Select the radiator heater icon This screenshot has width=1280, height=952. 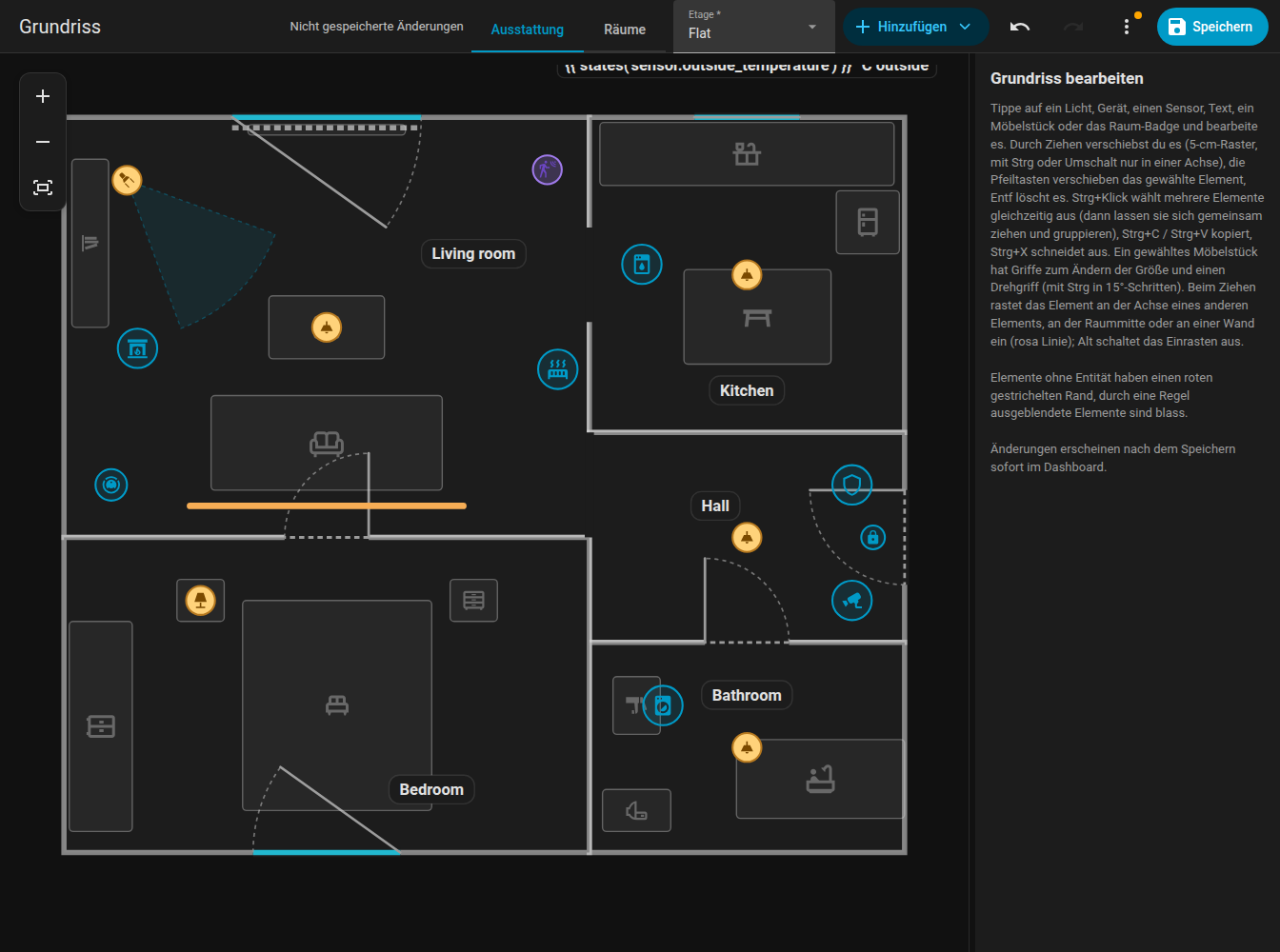pos(558,369)
